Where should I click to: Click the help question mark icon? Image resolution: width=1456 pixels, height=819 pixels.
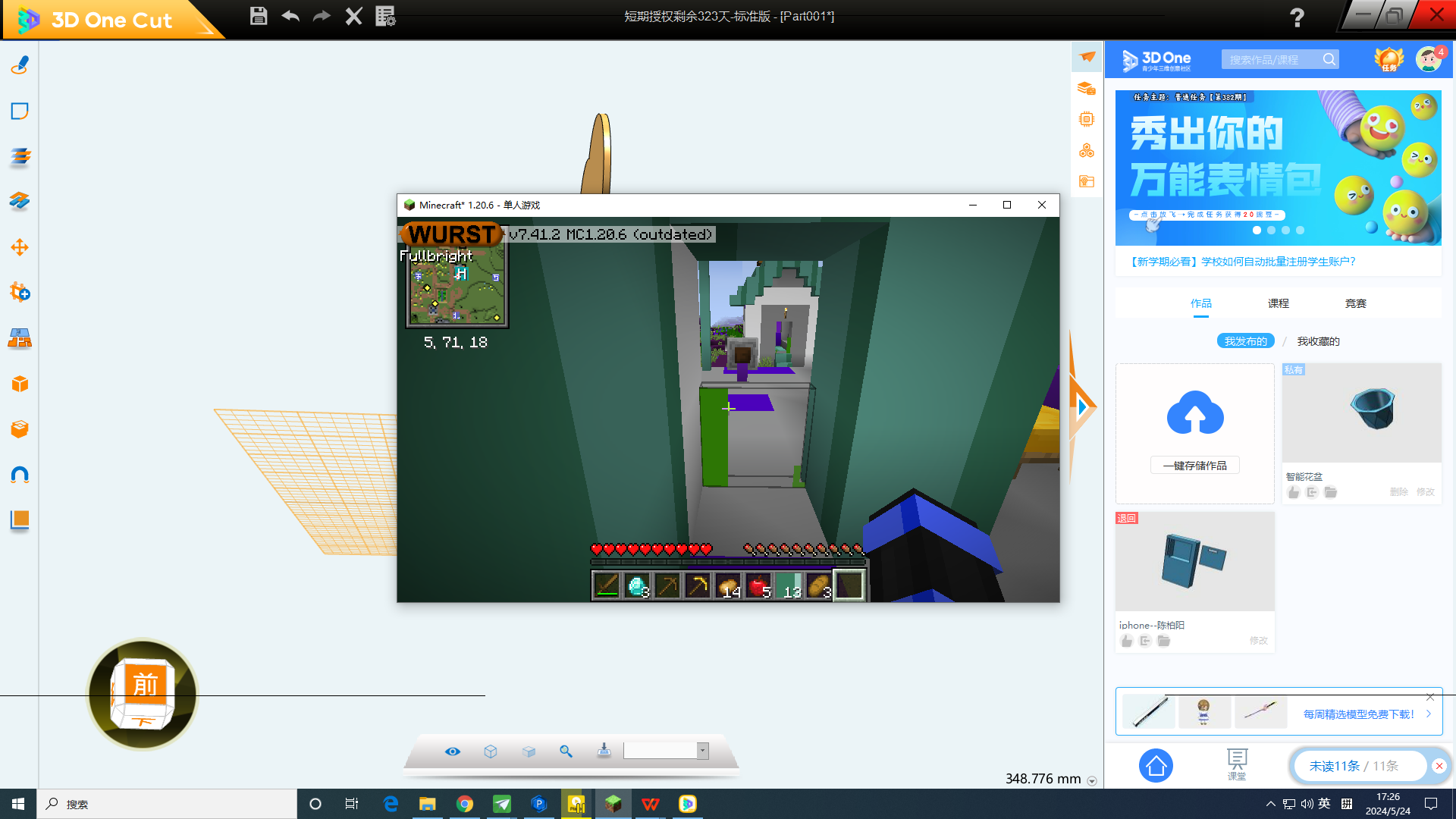pos(1297,17)
